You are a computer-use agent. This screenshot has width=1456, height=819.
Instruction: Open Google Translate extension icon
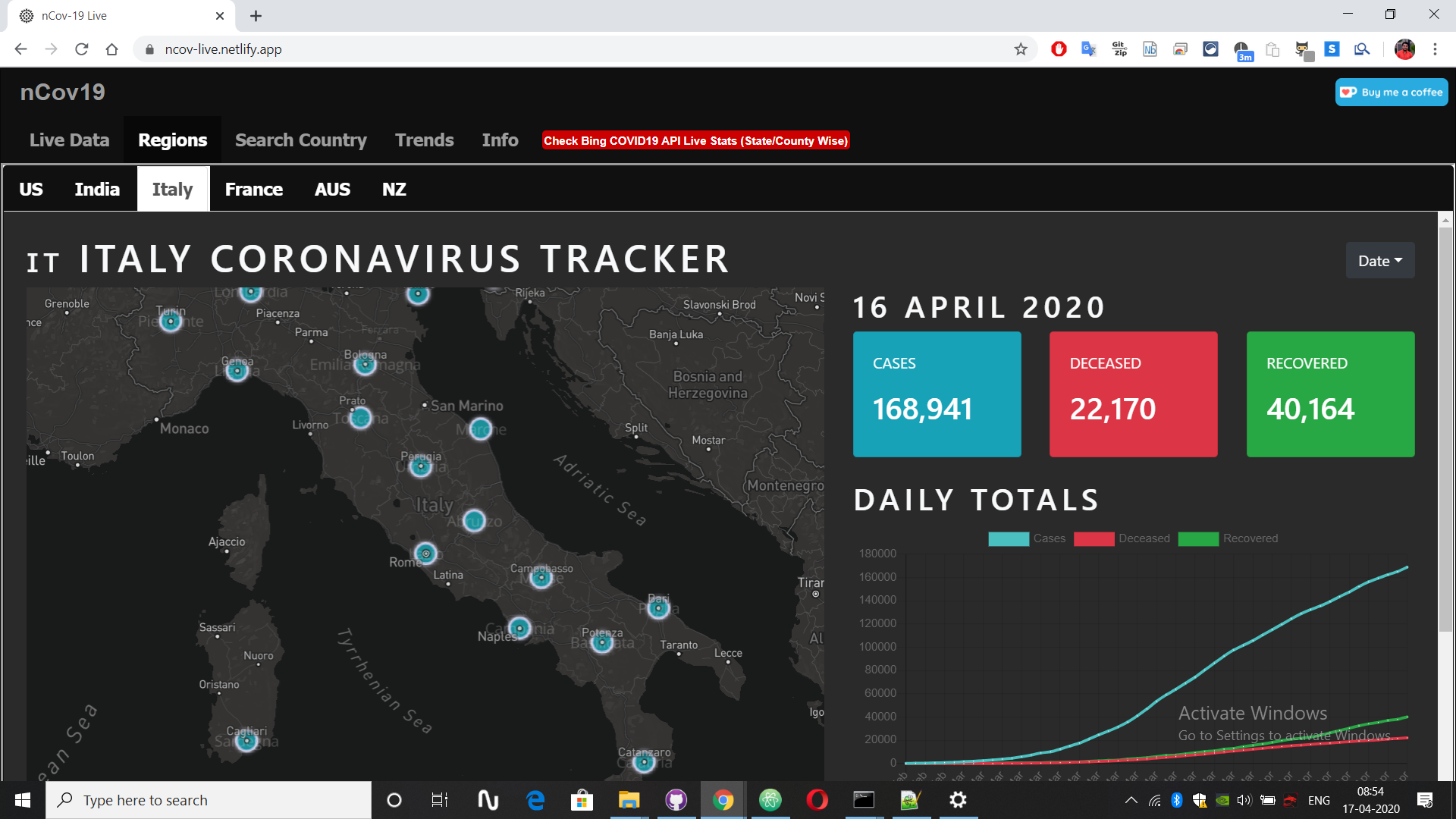pos(1089,49)
